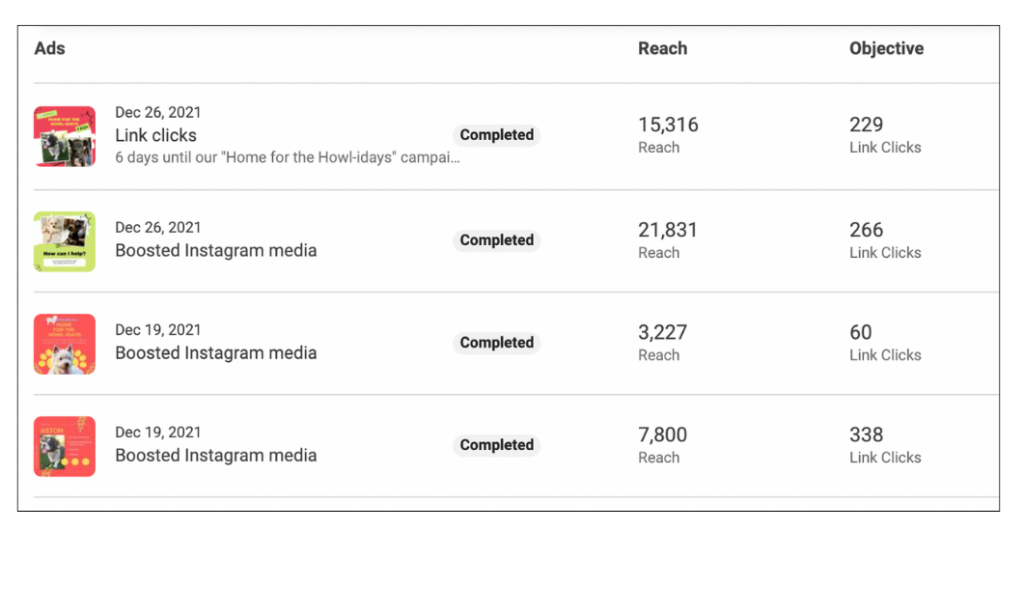
Task: Click the 60 Link Clicks objective value
Action: (x=860, y=332)
